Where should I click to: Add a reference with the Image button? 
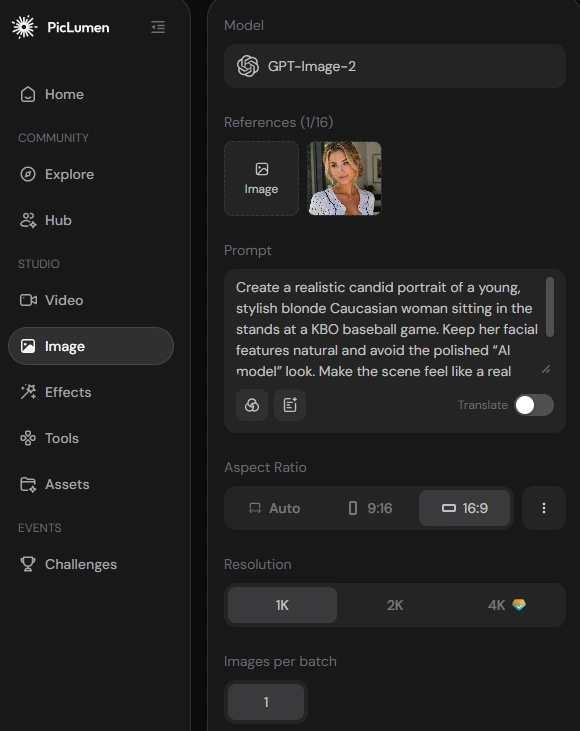(x=262, y=179)
